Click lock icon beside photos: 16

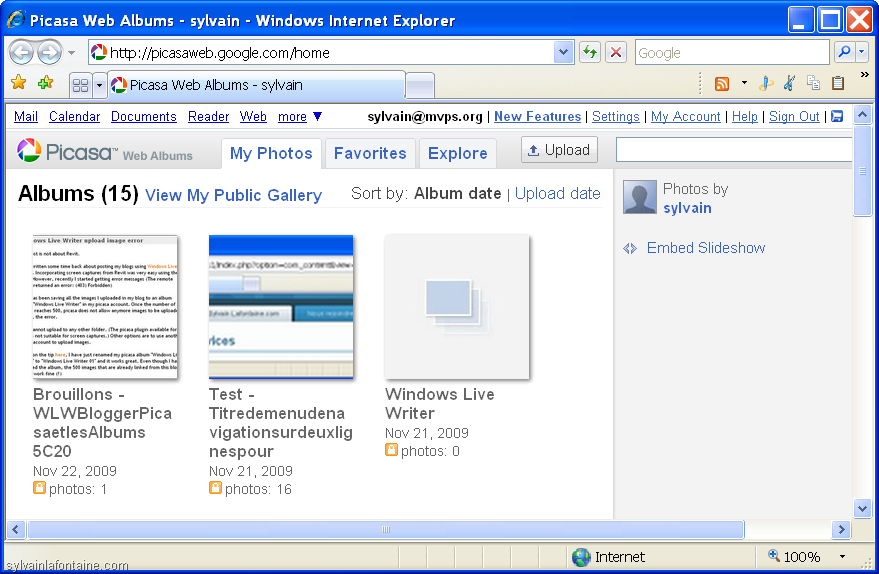point(215,488)
